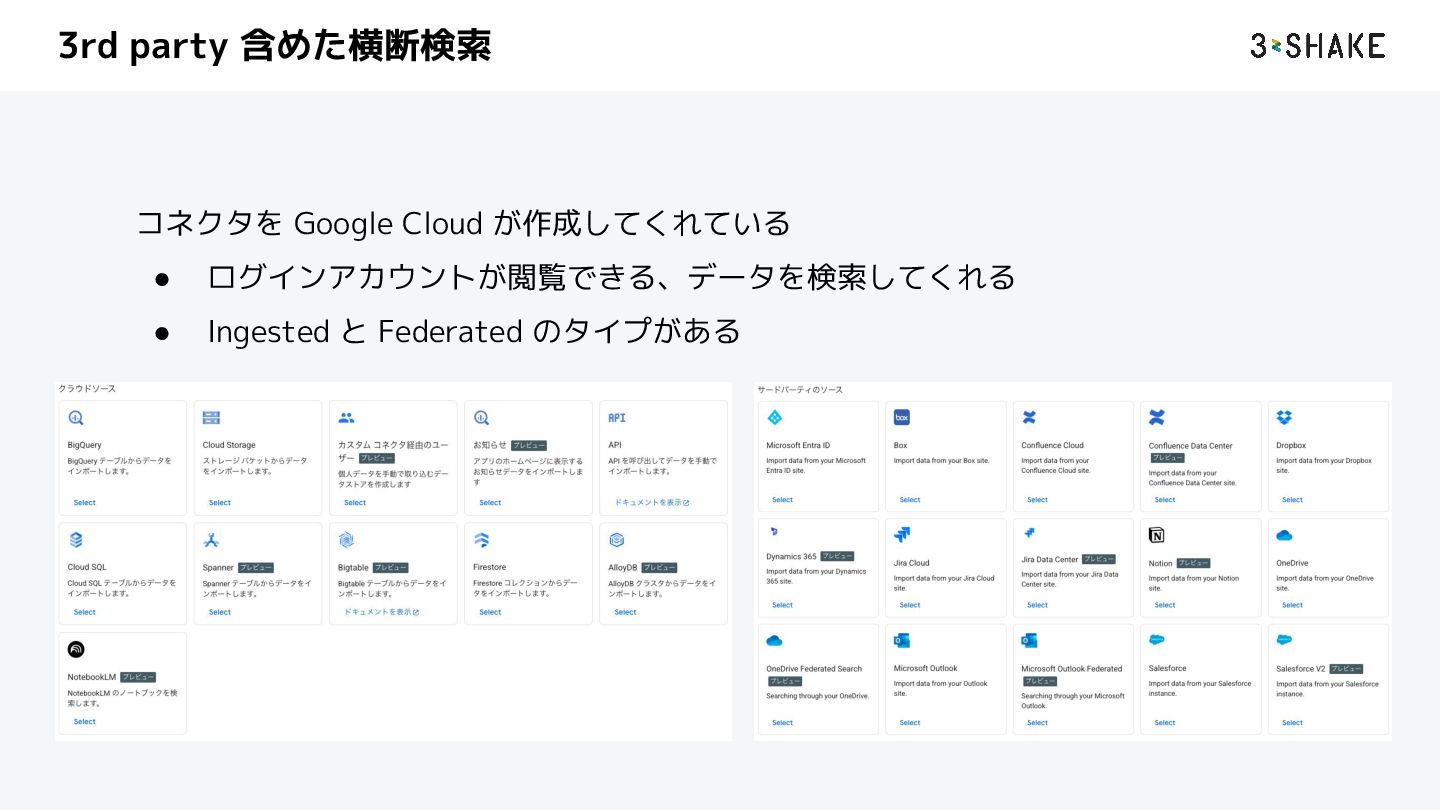Viewport: 1440px width, 810px height.
Task: Click the Salesforce cloud icon
Action: pyautogui.click(x=1157, y=640)
